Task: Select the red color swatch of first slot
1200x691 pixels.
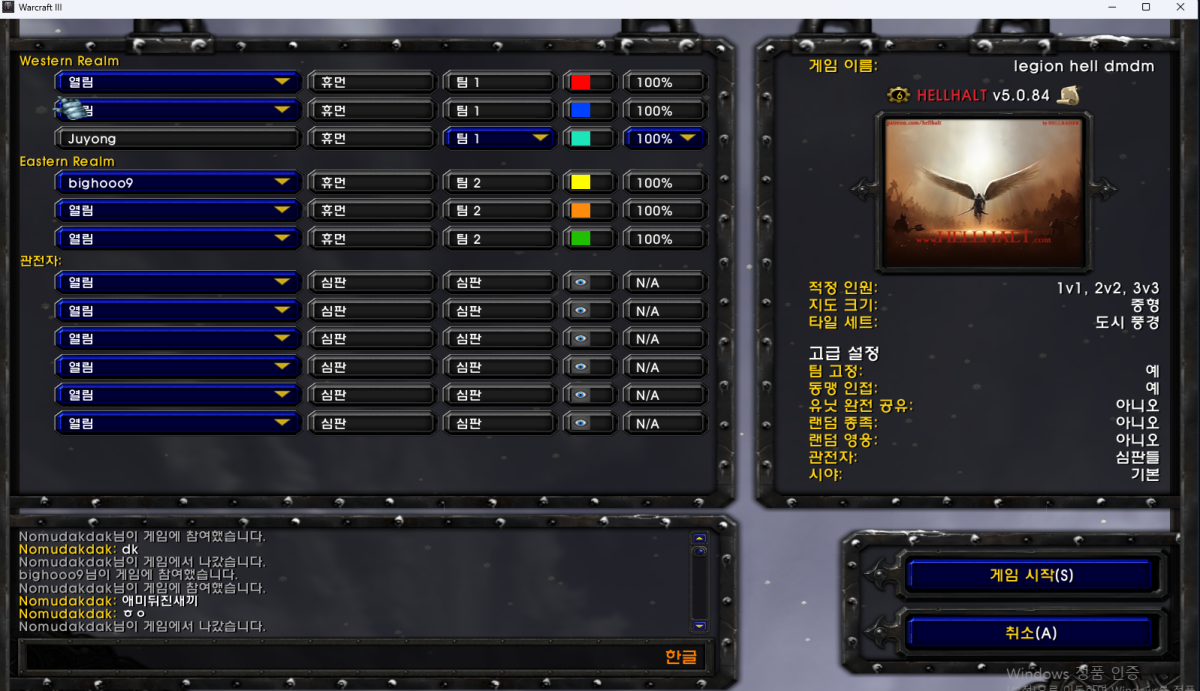Action: tap(580, 82)
